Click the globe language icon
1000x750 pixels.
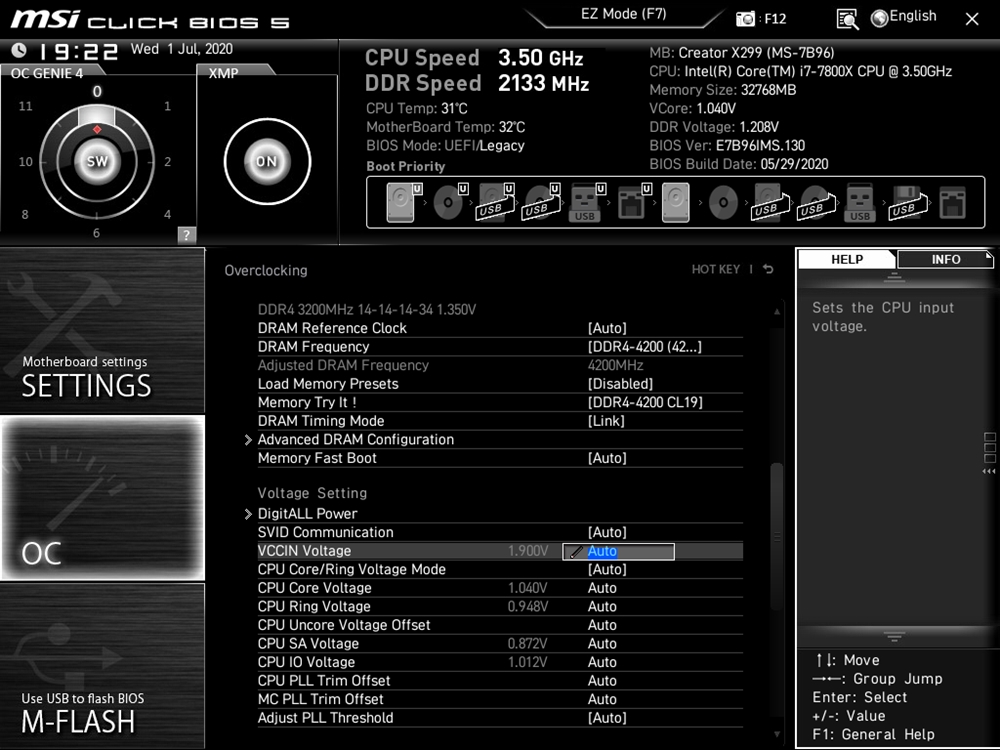point(879,19)
